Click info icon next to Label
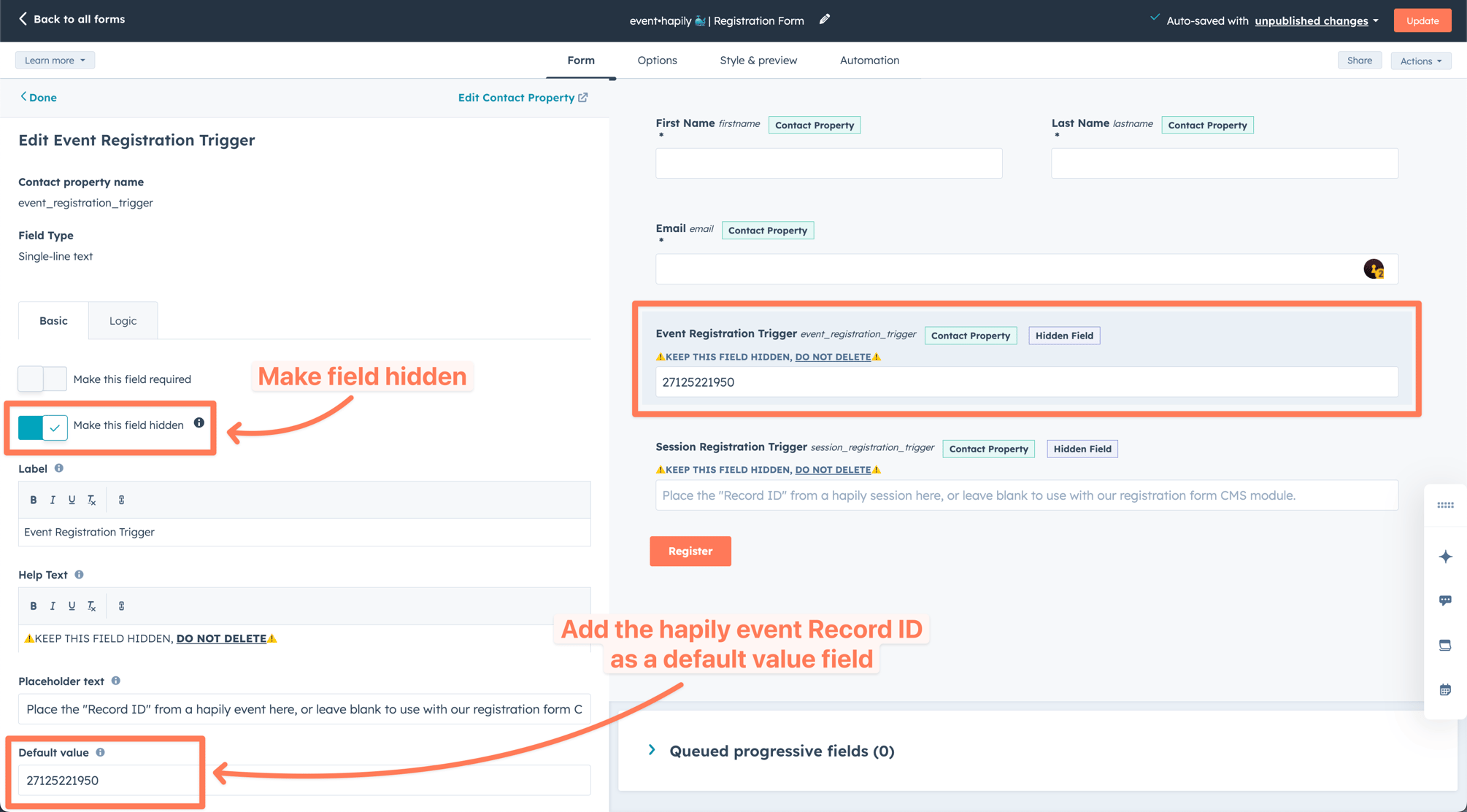Screen dimensions: 1467x812 [59, 468]
